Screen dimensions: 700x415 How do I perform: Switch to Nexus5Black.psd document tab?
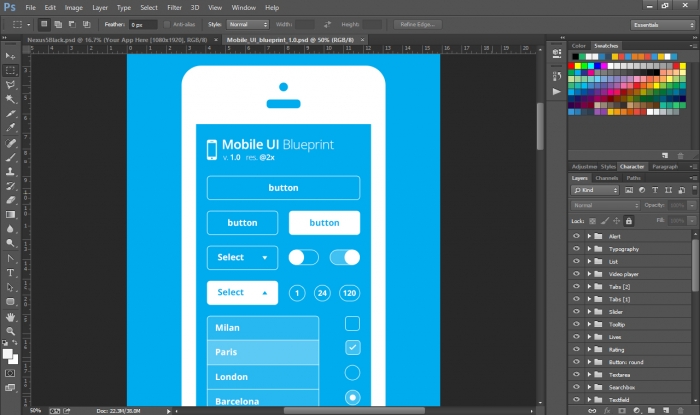pos(117,40)
